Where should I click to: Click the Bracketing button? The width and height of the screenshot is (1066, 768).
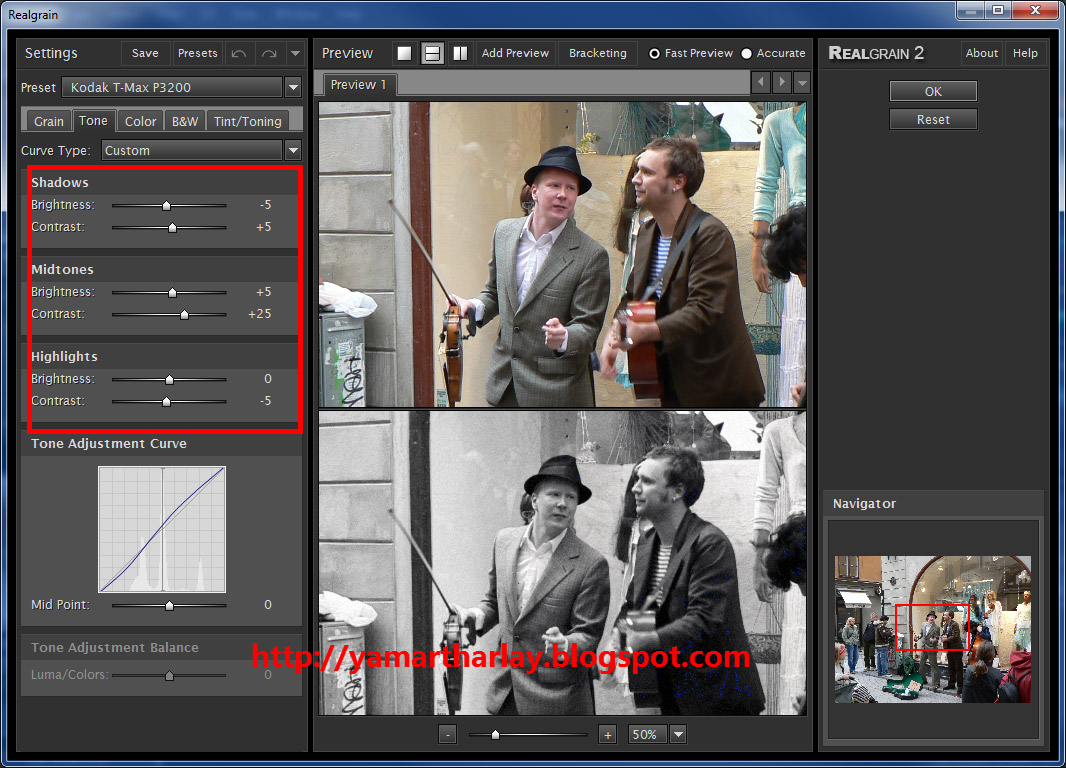point(598,53)
